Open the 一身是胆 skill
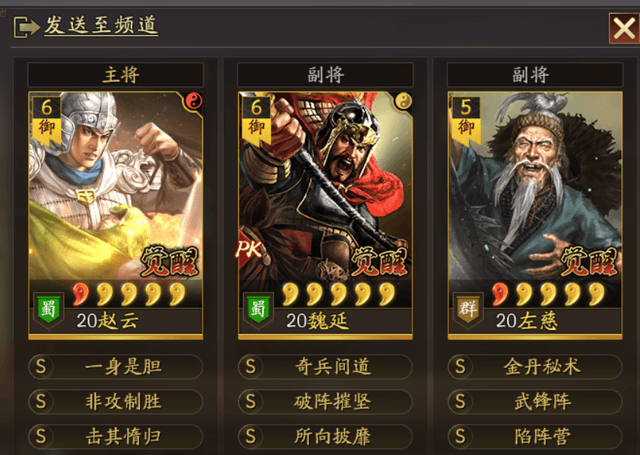The width and height of the screenshot is (640, 455). [116, 366]
